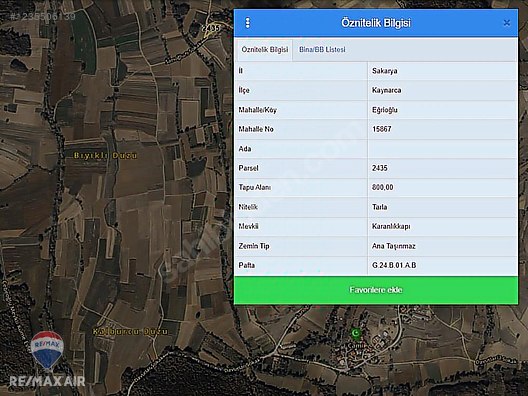Image resolution: width=528 pixels, height=396 pixels.
Task: Click the RE/MAX balloon logo
Action: 47,350
